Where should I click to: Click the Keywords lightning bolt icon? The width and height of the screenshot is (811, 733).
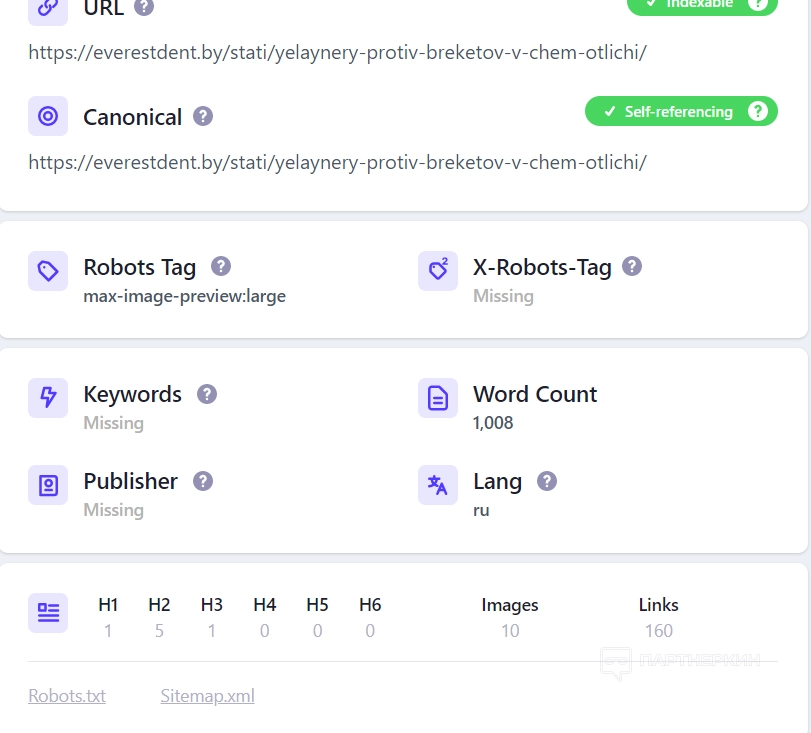pyautogui.click(x=48, y=398)
